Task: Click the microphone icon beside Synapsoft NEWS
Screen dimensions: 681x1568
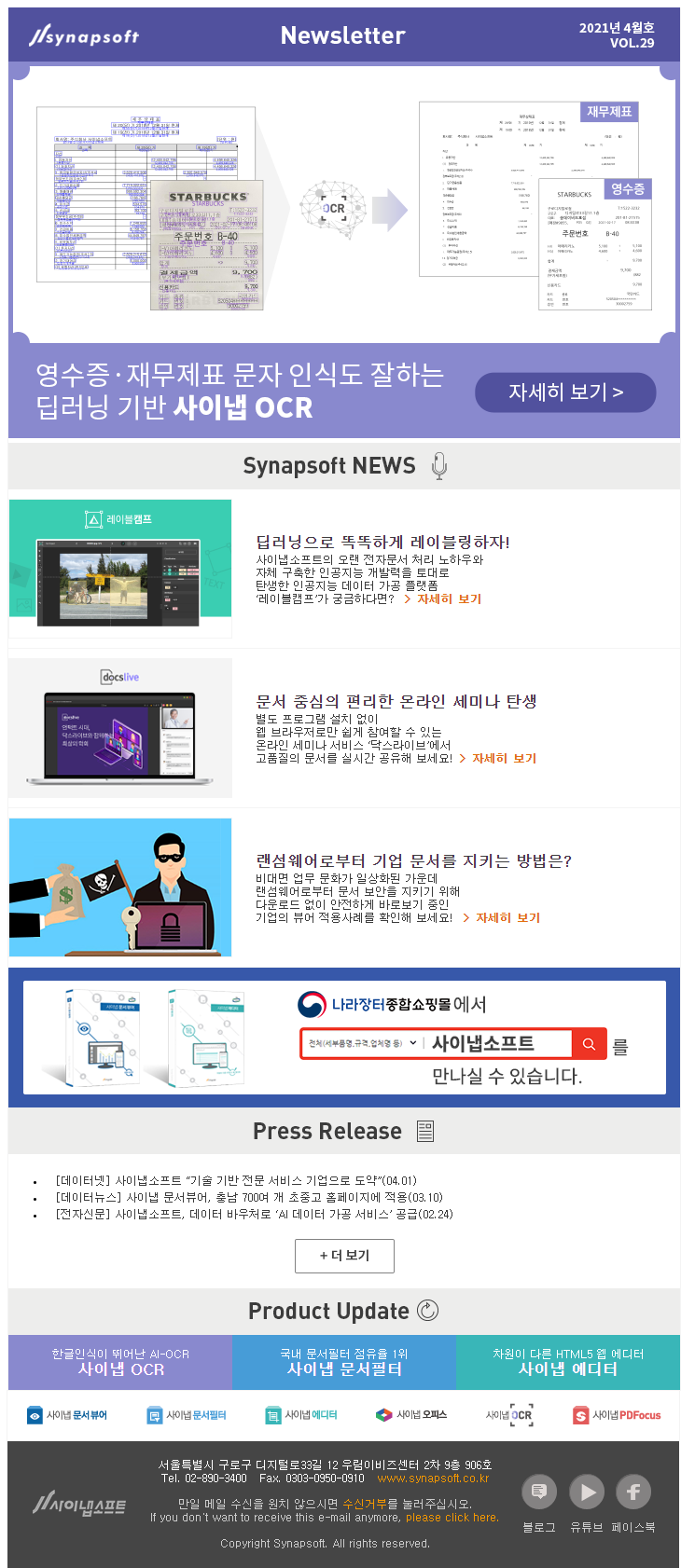Action: (439, 466)
